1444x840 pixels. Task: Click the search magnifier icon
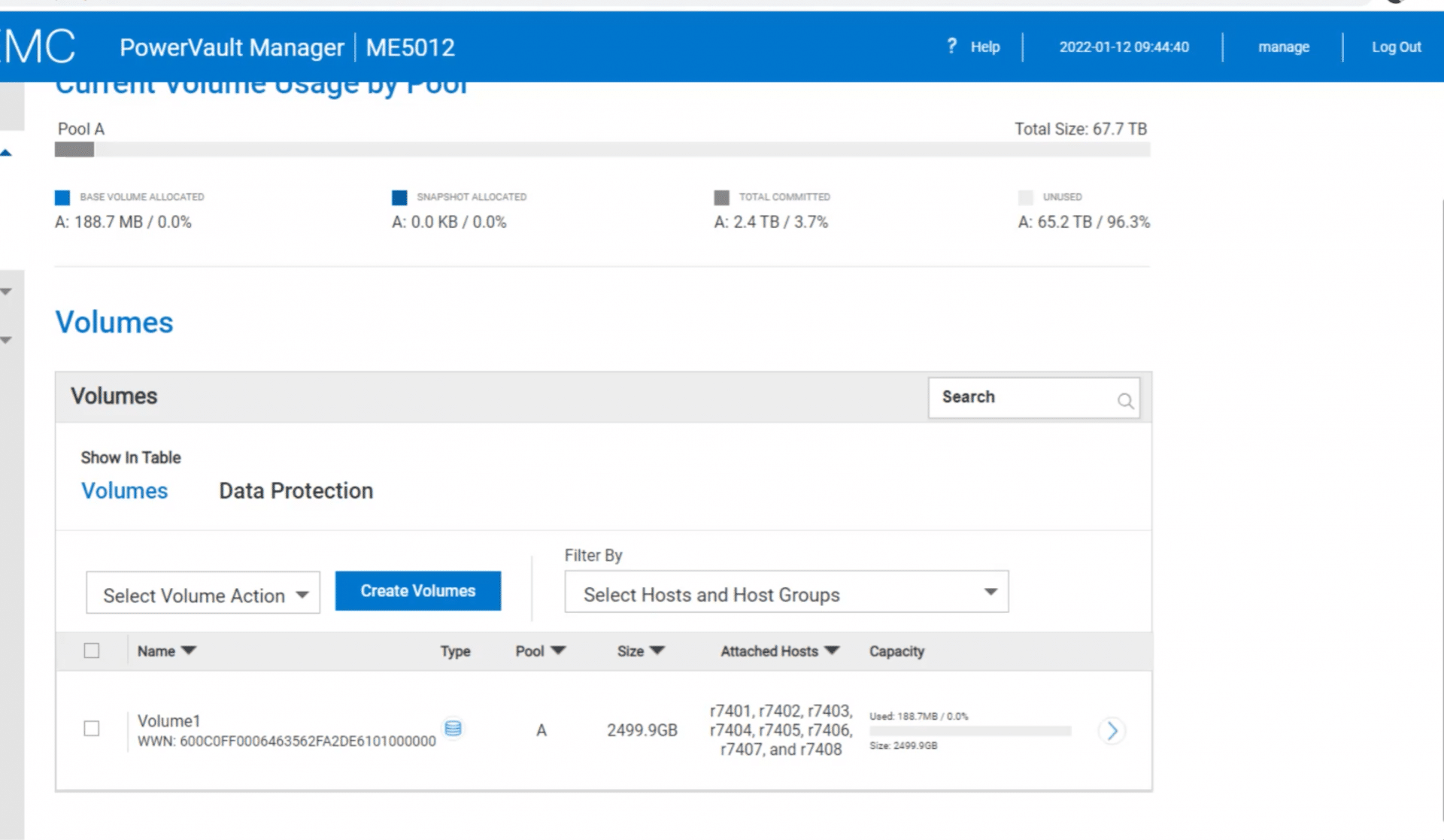[x=1125, y=401]
